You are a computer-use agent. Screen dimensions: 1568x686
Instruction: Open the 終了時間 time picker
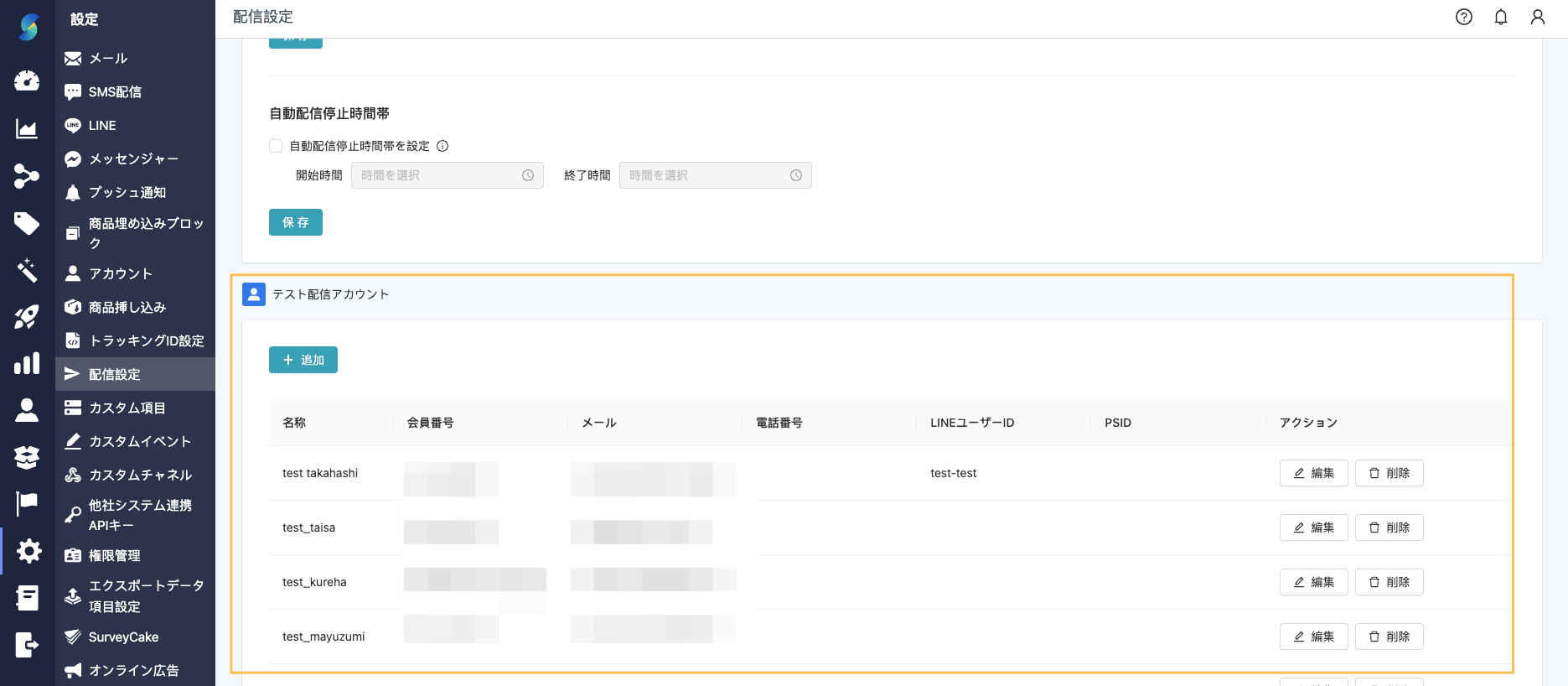(715, 175)
